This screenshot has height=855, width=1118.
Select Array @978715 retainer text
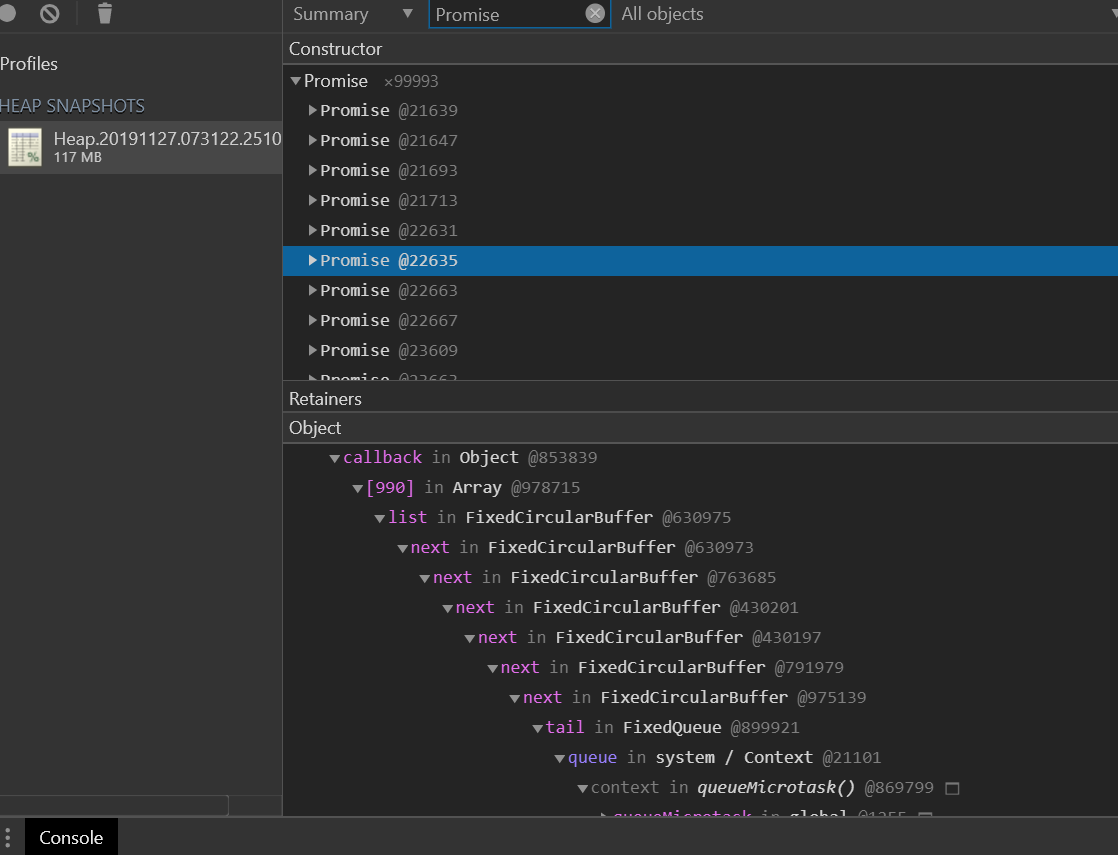pos(516,488)
